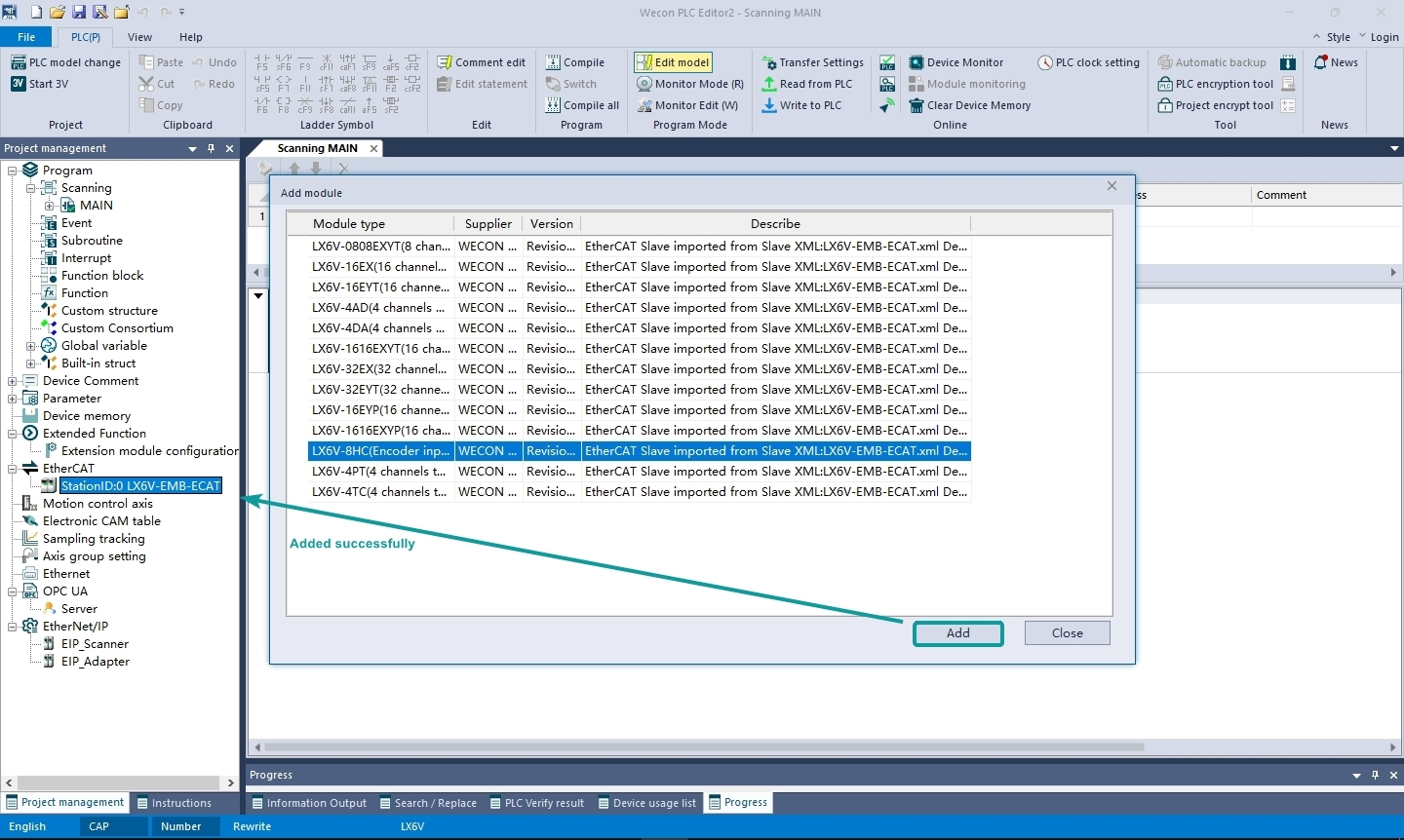Image resolution: width=1404 pixels, height=840 pixels.
Task: Select StationID:0 LX6V-EMB-ECAT tree item
Action: click(140, 486)
